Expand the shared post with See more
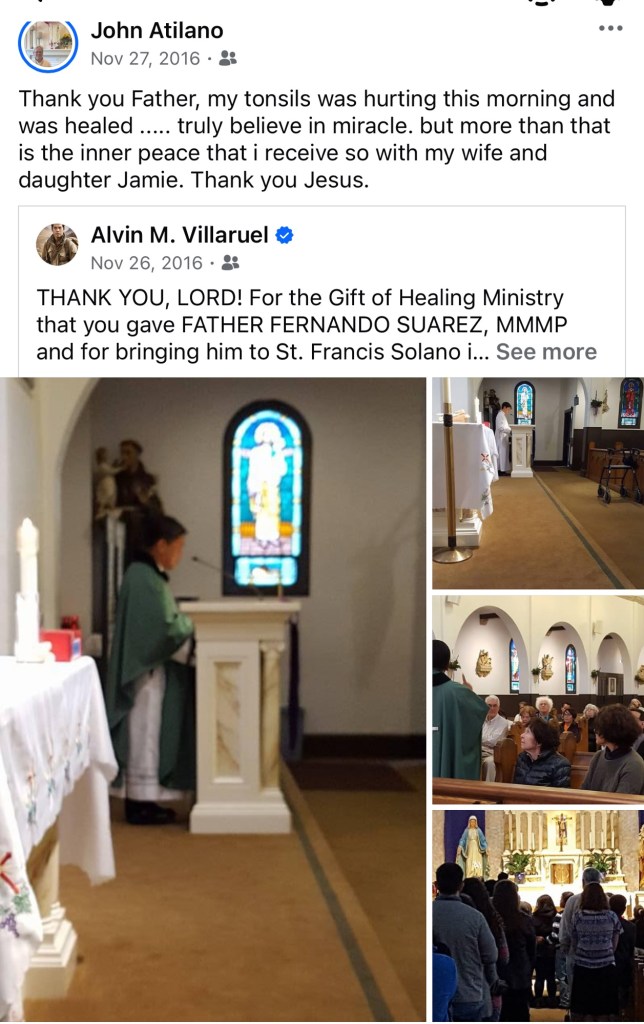Viewport: 644px width, 1024px height. coord(546,352)
